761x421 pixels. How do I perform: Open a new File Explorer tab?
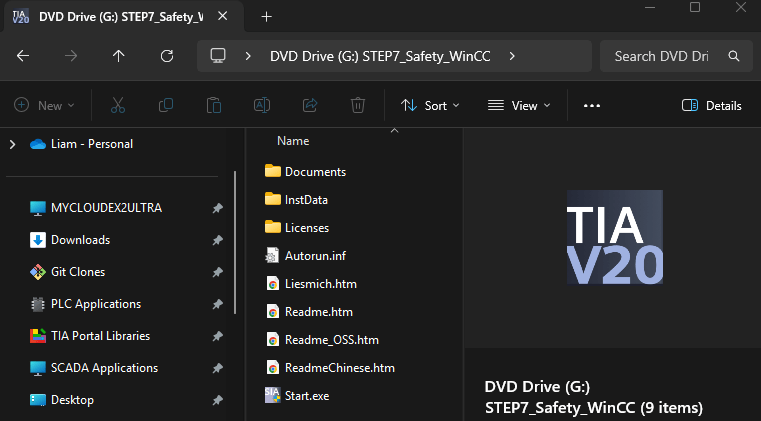pyautogui.click(x=266, y=17)
